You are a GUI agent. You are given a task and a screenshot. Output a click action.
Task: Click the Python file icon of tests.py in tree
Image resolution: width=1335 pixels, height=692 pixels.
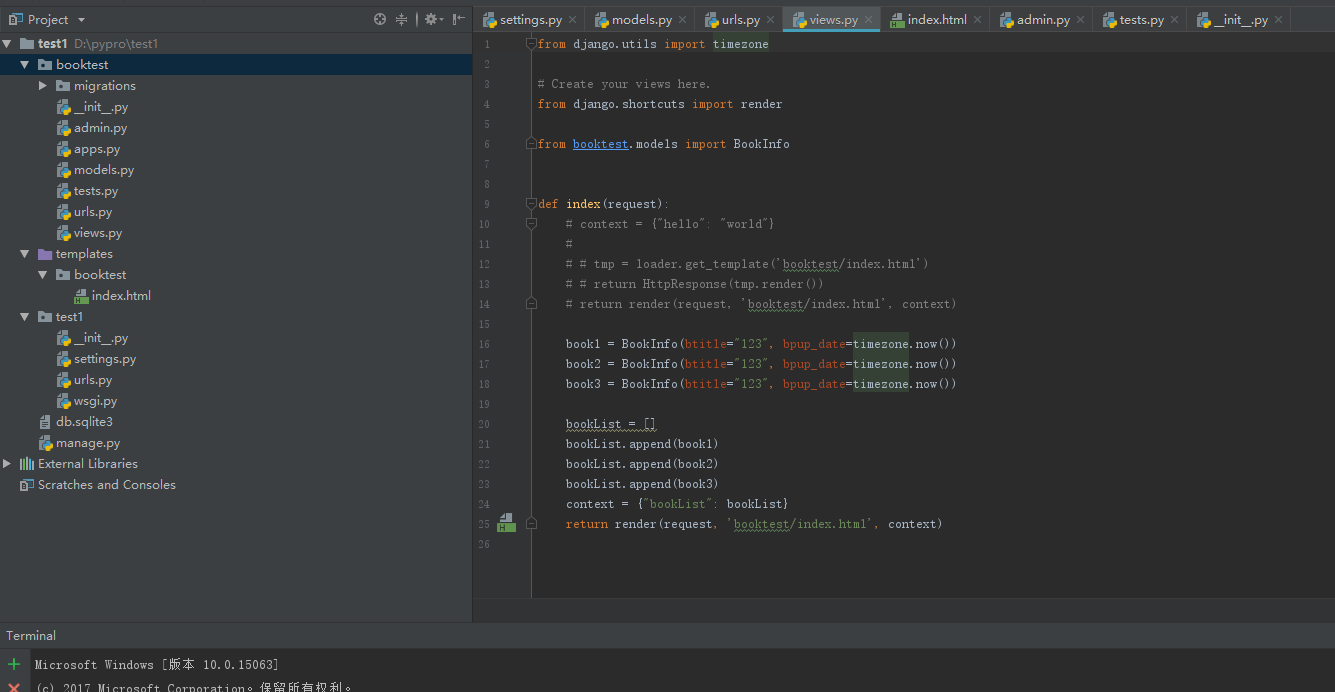64,191
